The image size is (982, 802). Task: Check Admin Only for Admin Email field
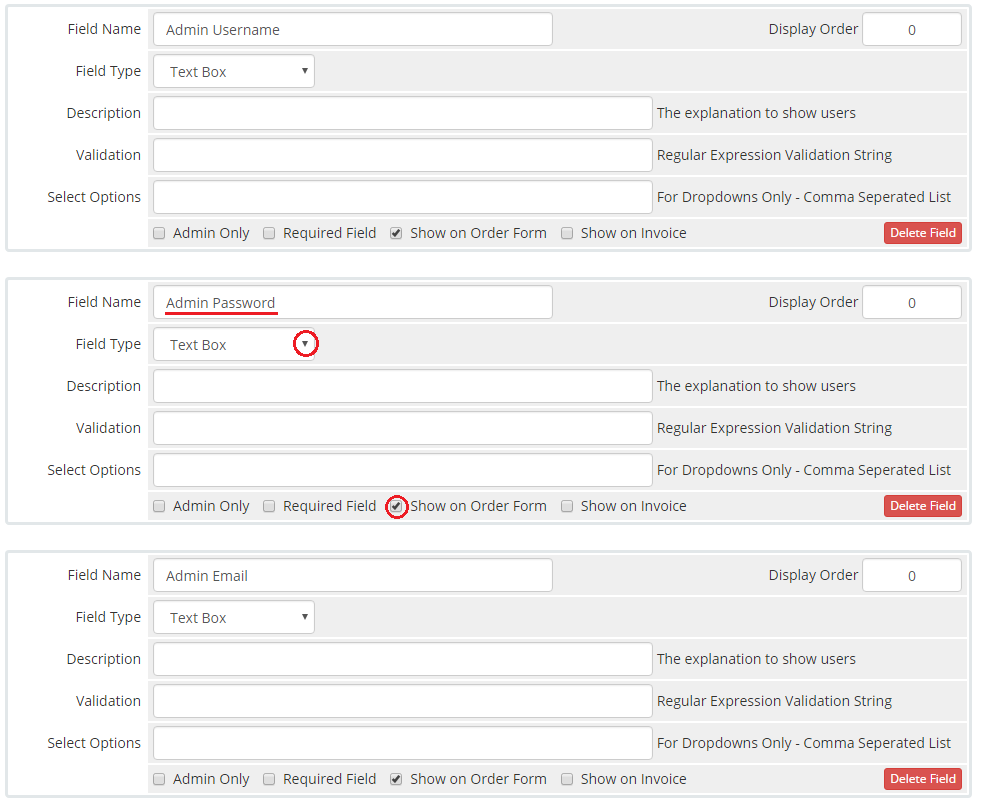click(159, 779)
